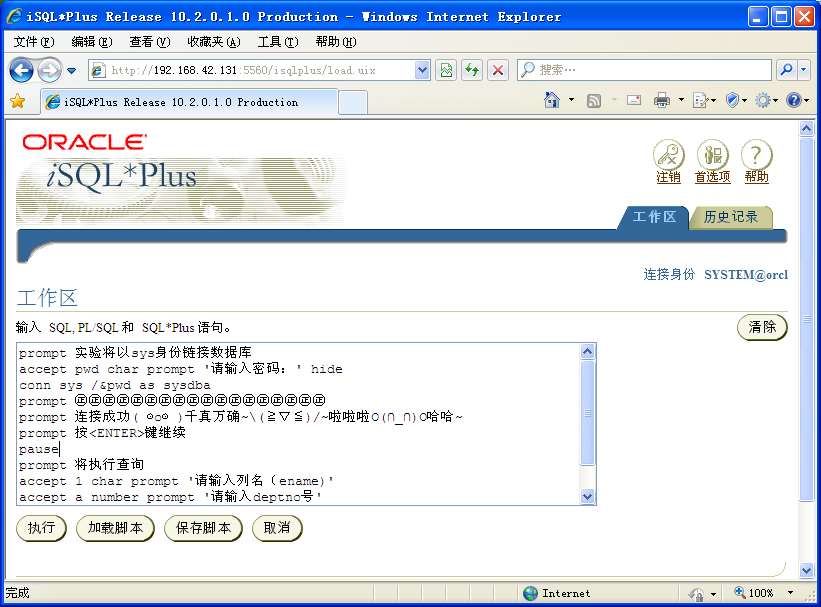Click the 首选项 link text

[x=713, y=177]
